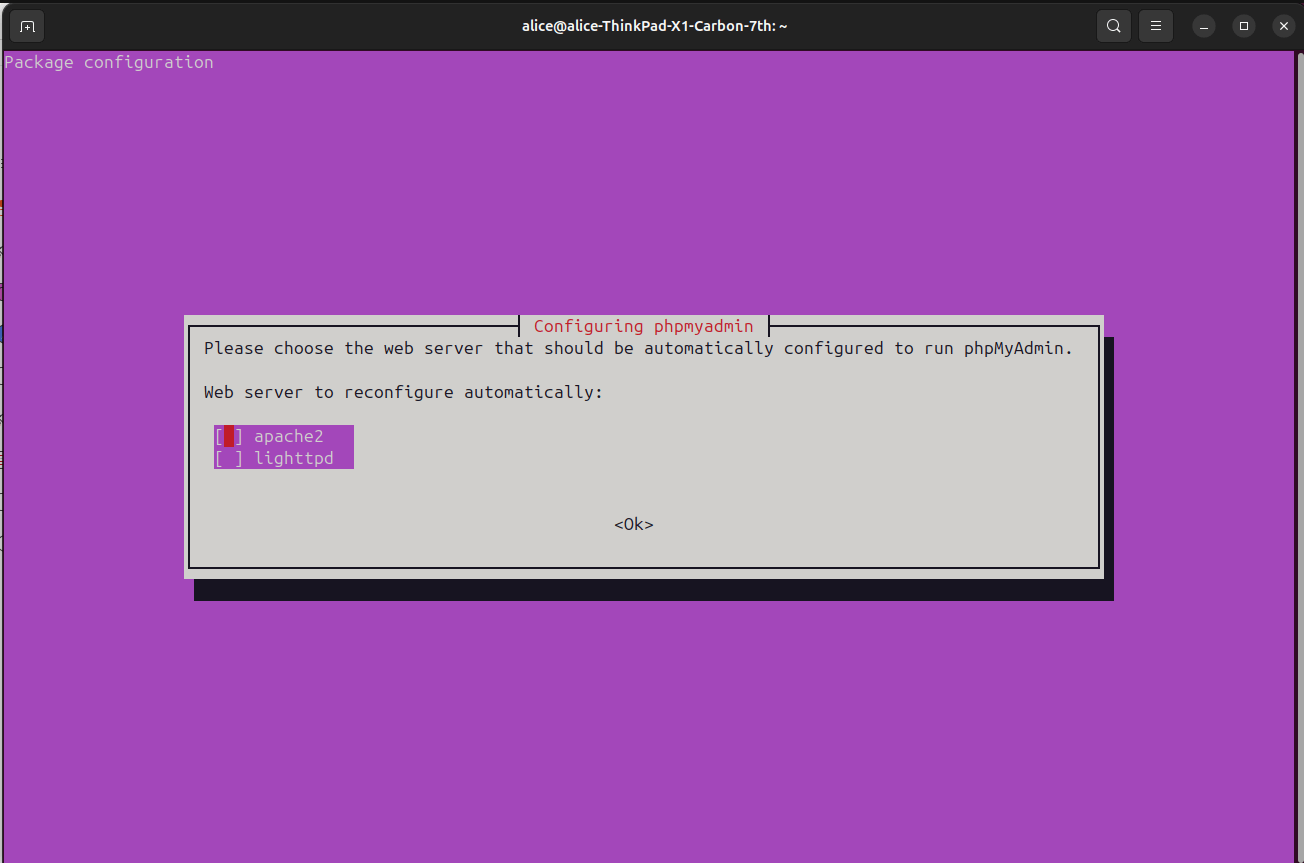Open the terminal hamburger menu
Viewport: 1304px width, 863px height.
[x=1156, y=26]
